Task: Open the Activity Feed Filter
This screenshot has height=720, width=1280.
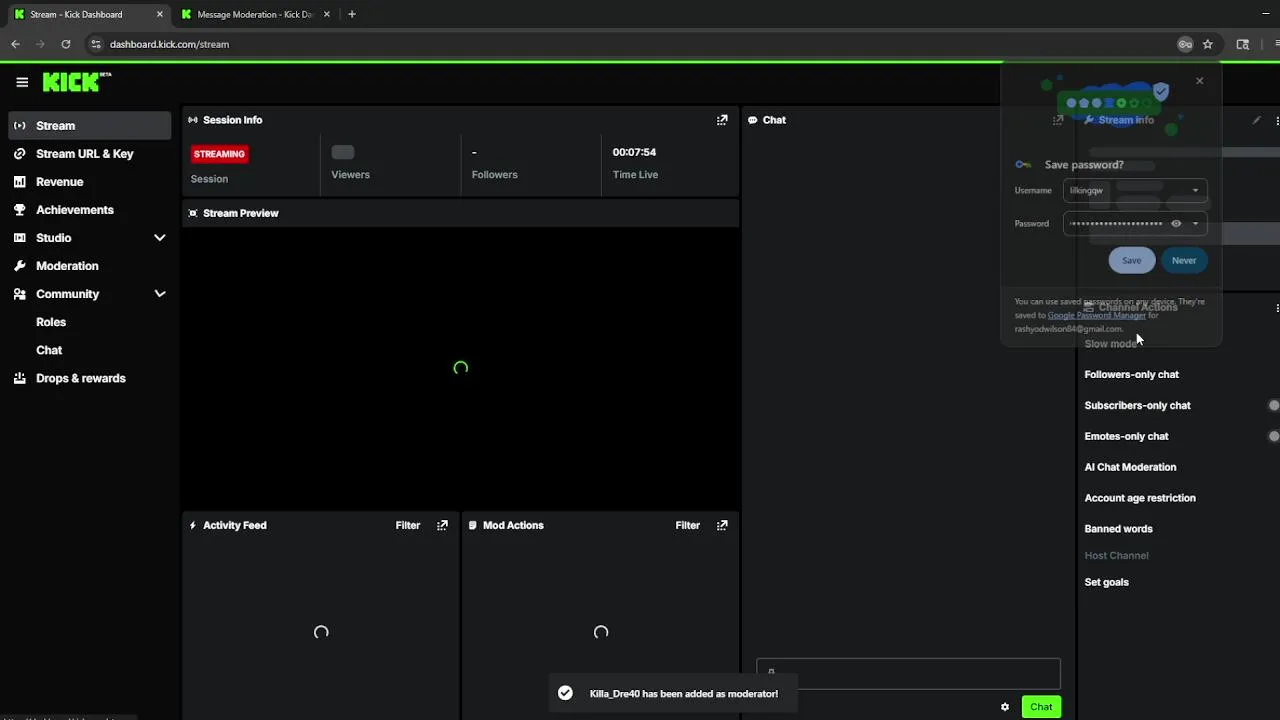Action: click(408, 525)
